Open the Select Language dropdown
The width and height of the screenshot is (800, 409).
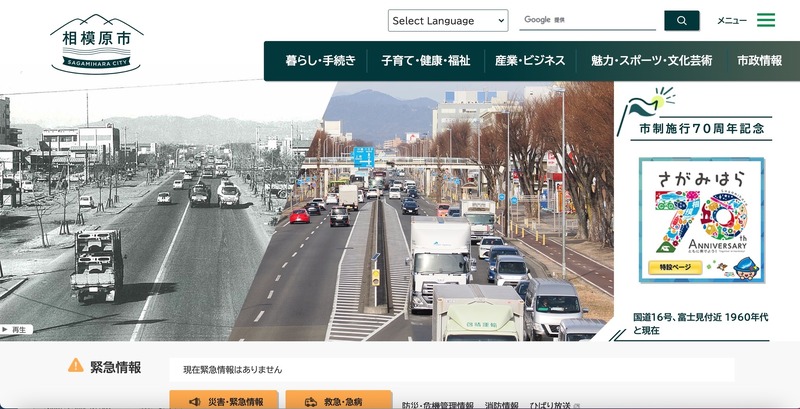click(447, 20)
